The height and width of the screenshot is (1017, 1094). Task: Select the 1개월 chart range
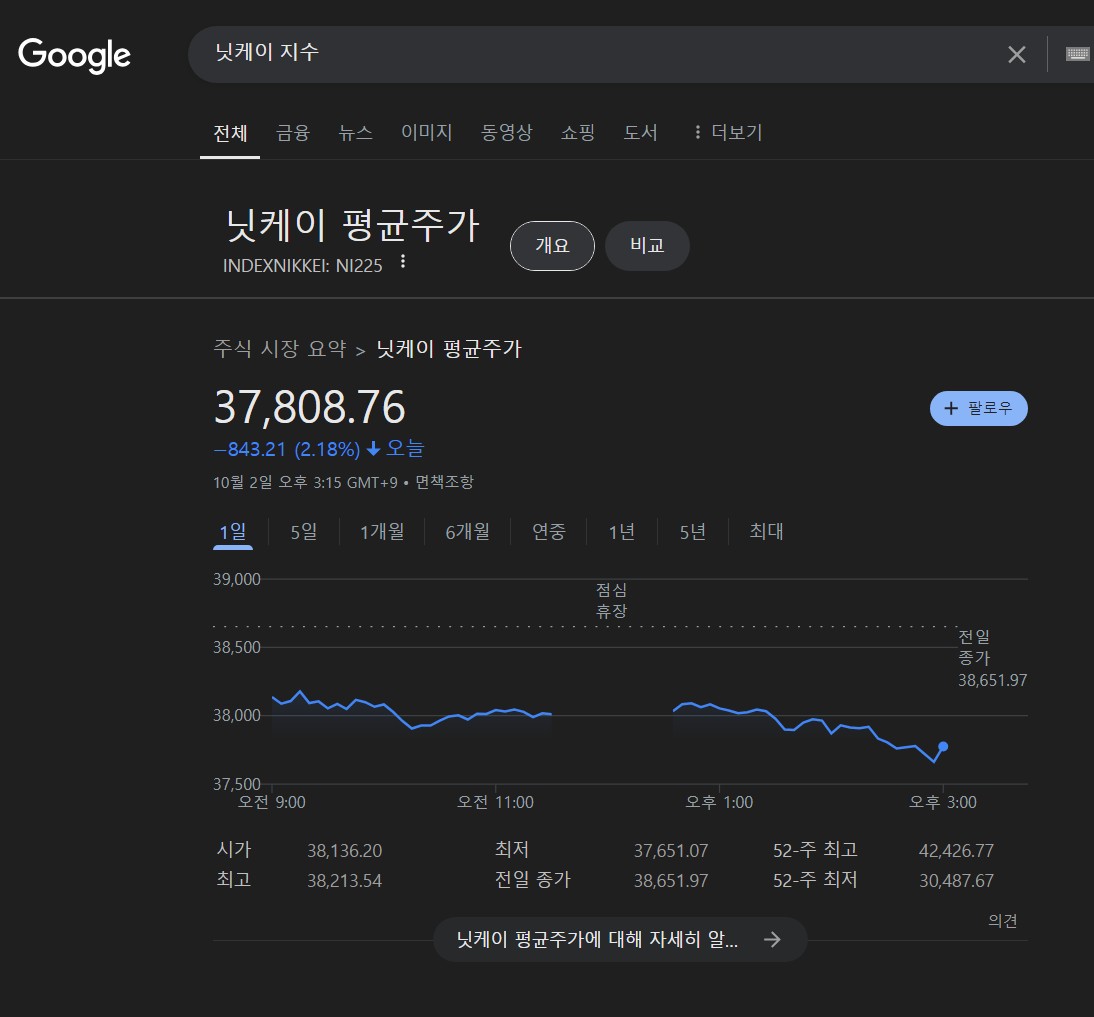(382, 531)
